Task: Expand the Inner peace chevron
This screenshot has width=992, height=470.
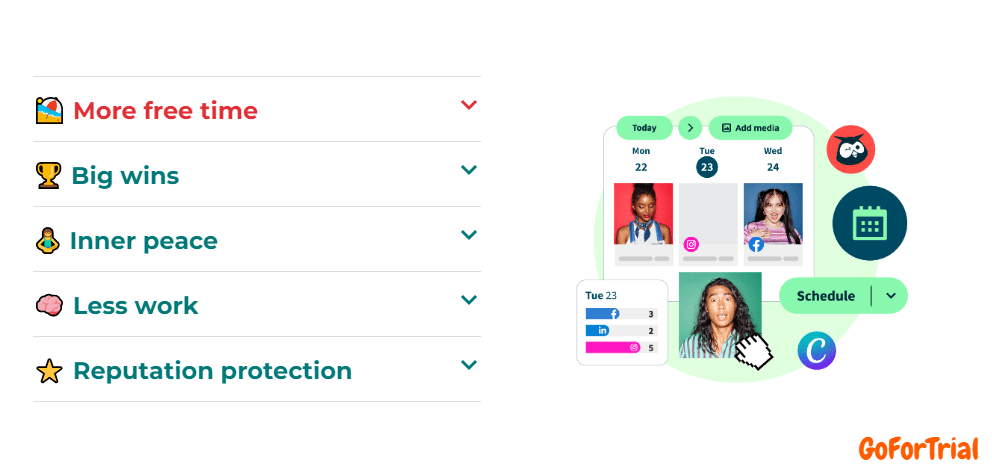Action: [x=469, y=235]
